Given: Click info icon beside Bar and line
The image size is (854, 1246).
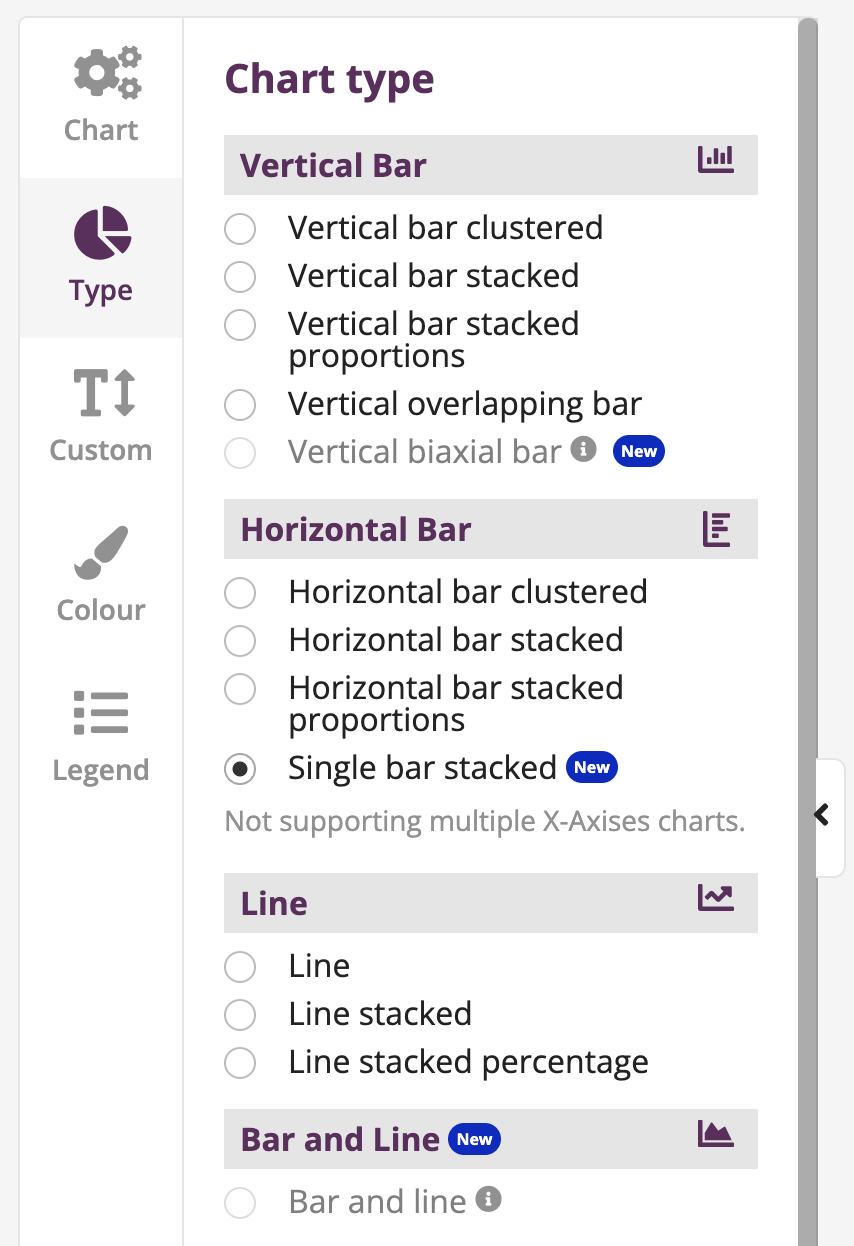Looking at the screenshot, I should (488, 1198).
